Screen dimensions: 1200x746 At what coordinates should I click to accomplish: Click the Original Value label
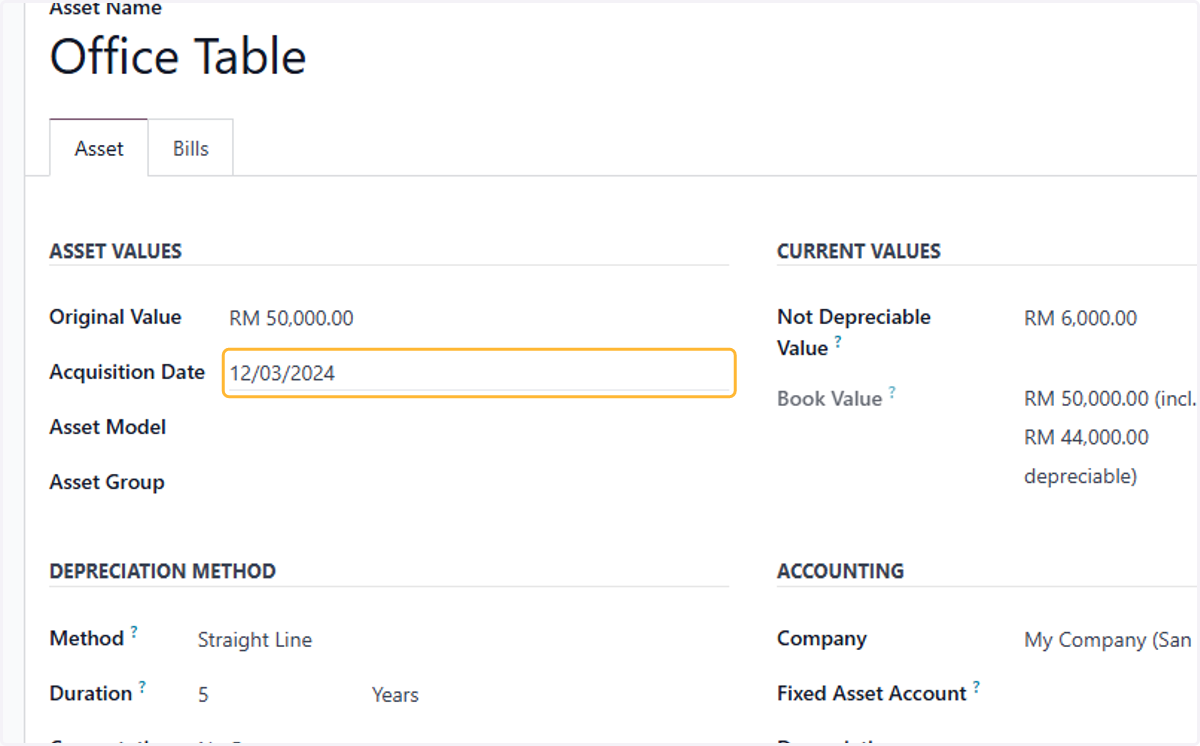(115, 317)
